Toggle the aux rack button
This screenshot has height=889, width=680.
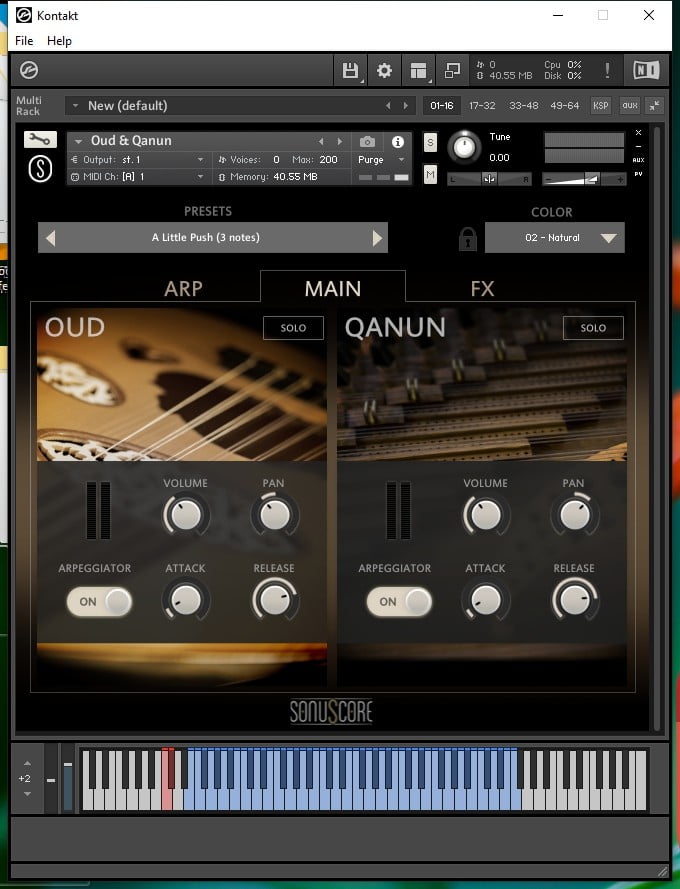[630, 105]
